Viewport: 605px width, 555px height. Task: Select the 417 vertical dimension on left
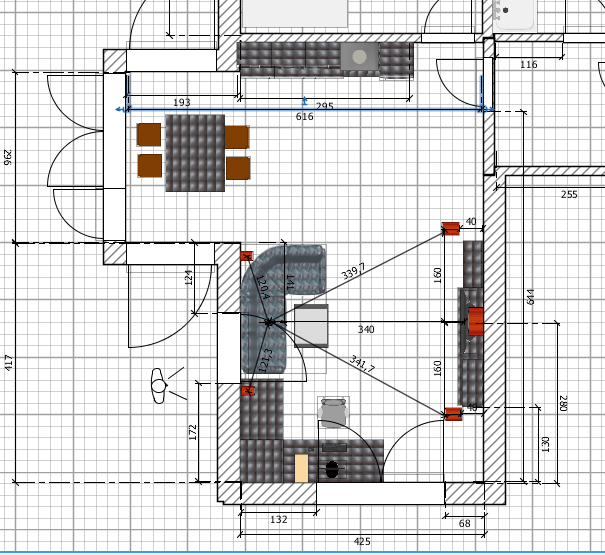point(8,361)
